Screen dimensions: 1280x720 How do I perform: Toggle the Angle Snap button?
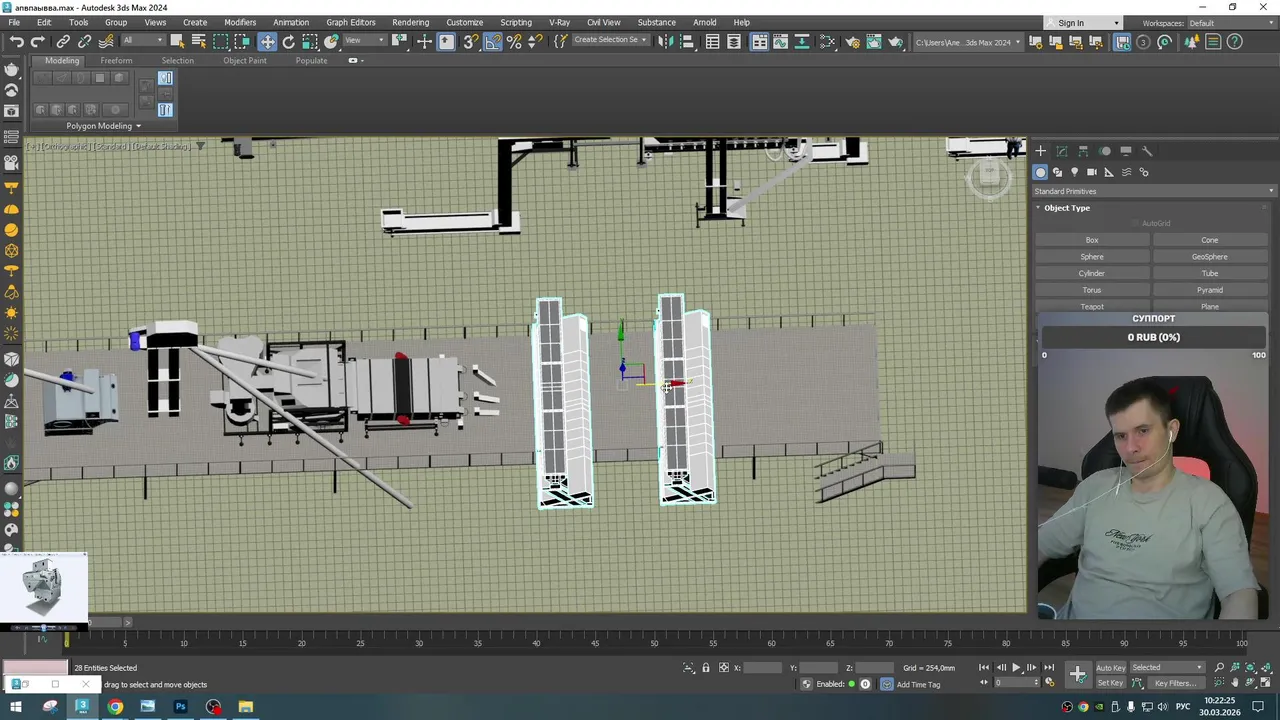(x=492, y=41)
